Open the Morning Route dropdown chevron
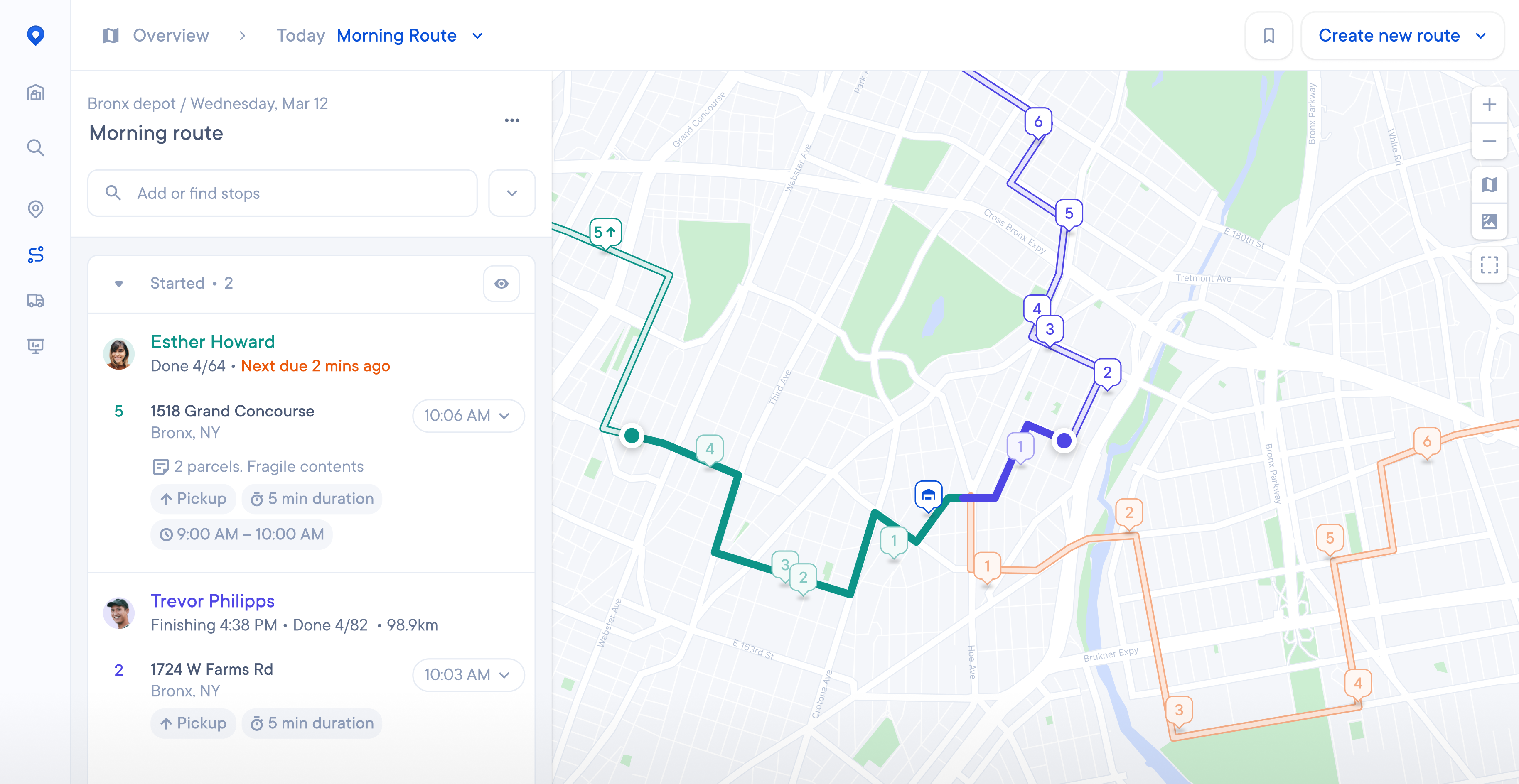 [x=478, y=36]
